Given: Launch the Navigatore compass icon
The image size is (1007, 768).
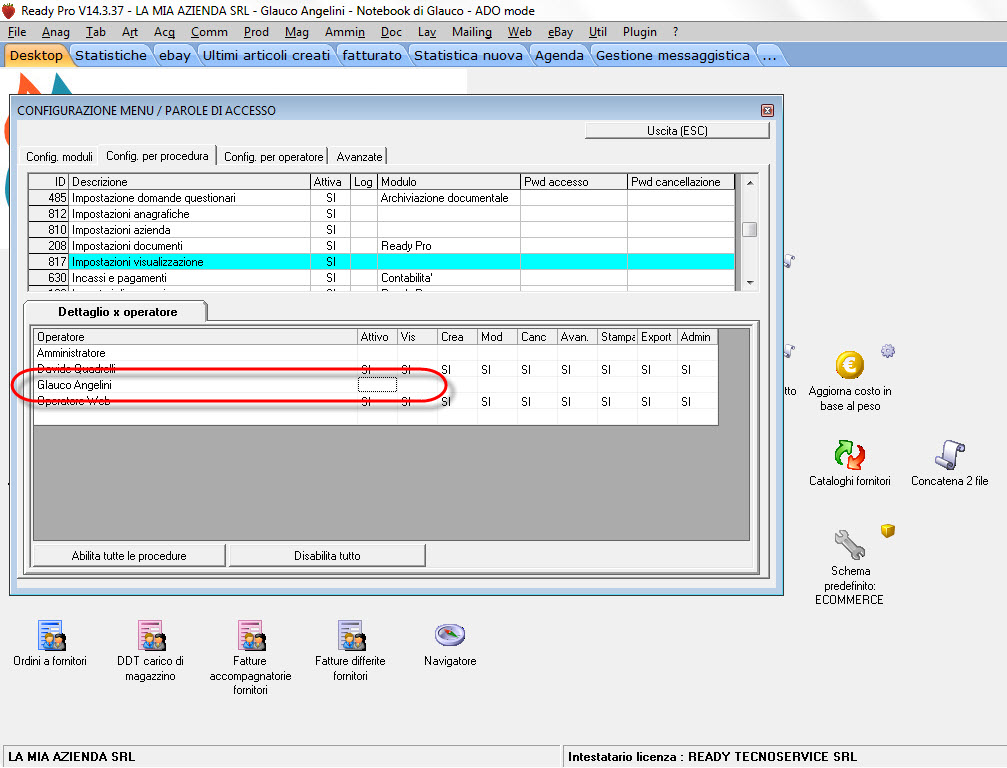Looking at the screenshot, I should click(x=450, y=635).
